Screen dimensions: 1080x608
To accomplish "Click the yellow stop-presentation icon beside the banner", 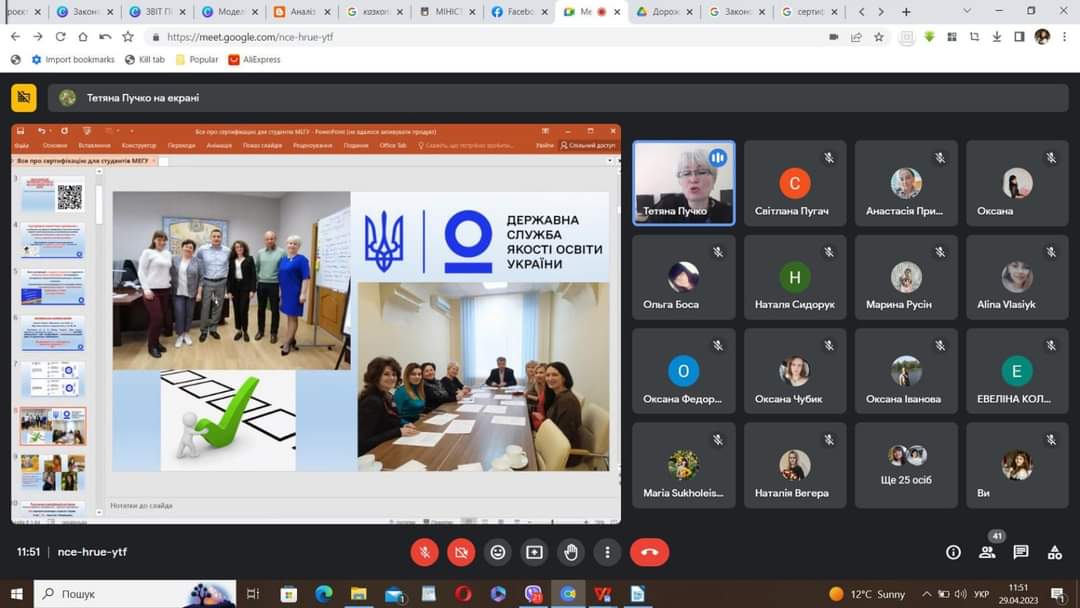I will pos(23,98).
